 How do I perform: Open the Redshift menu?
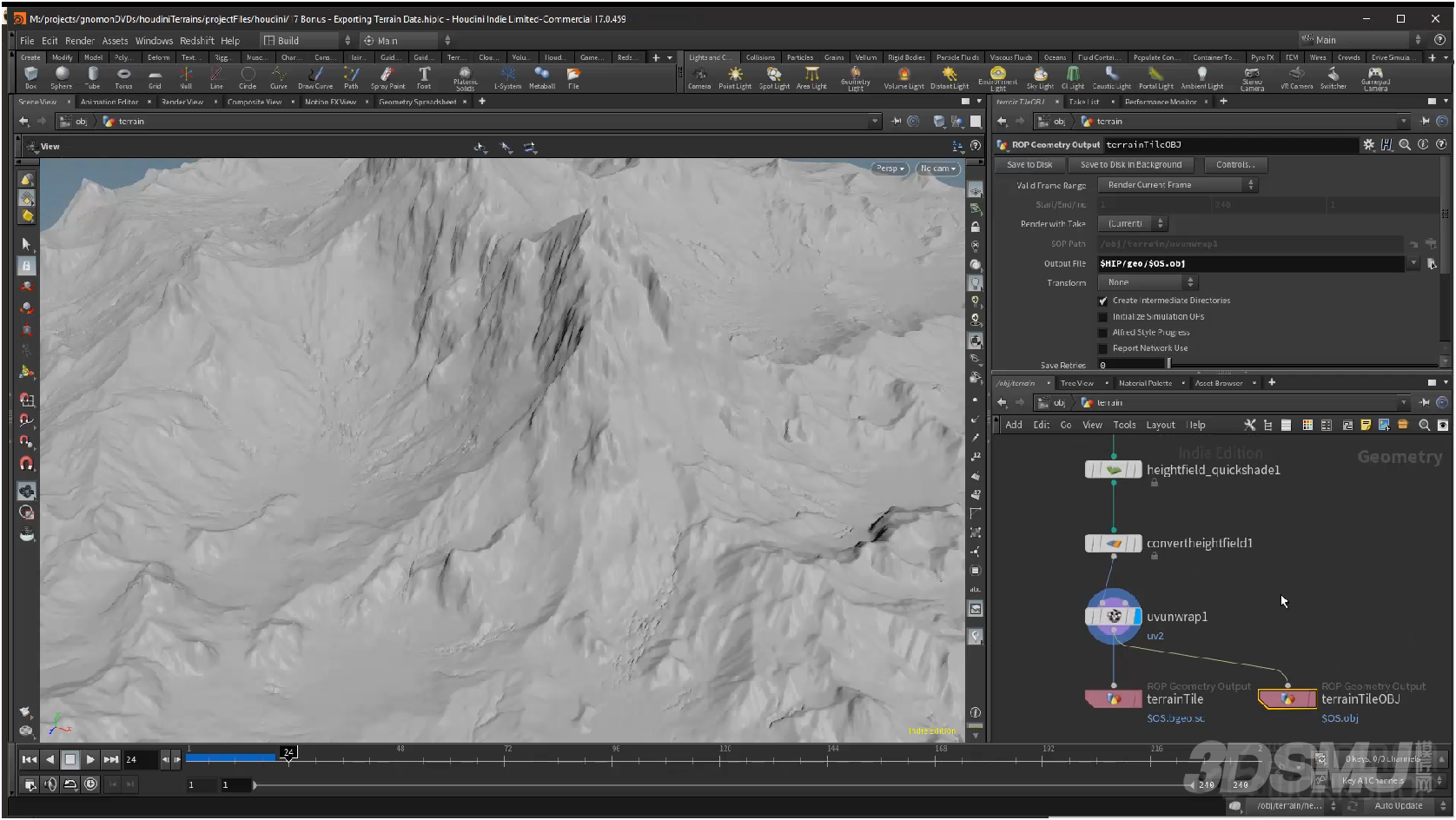pos(197,41)
